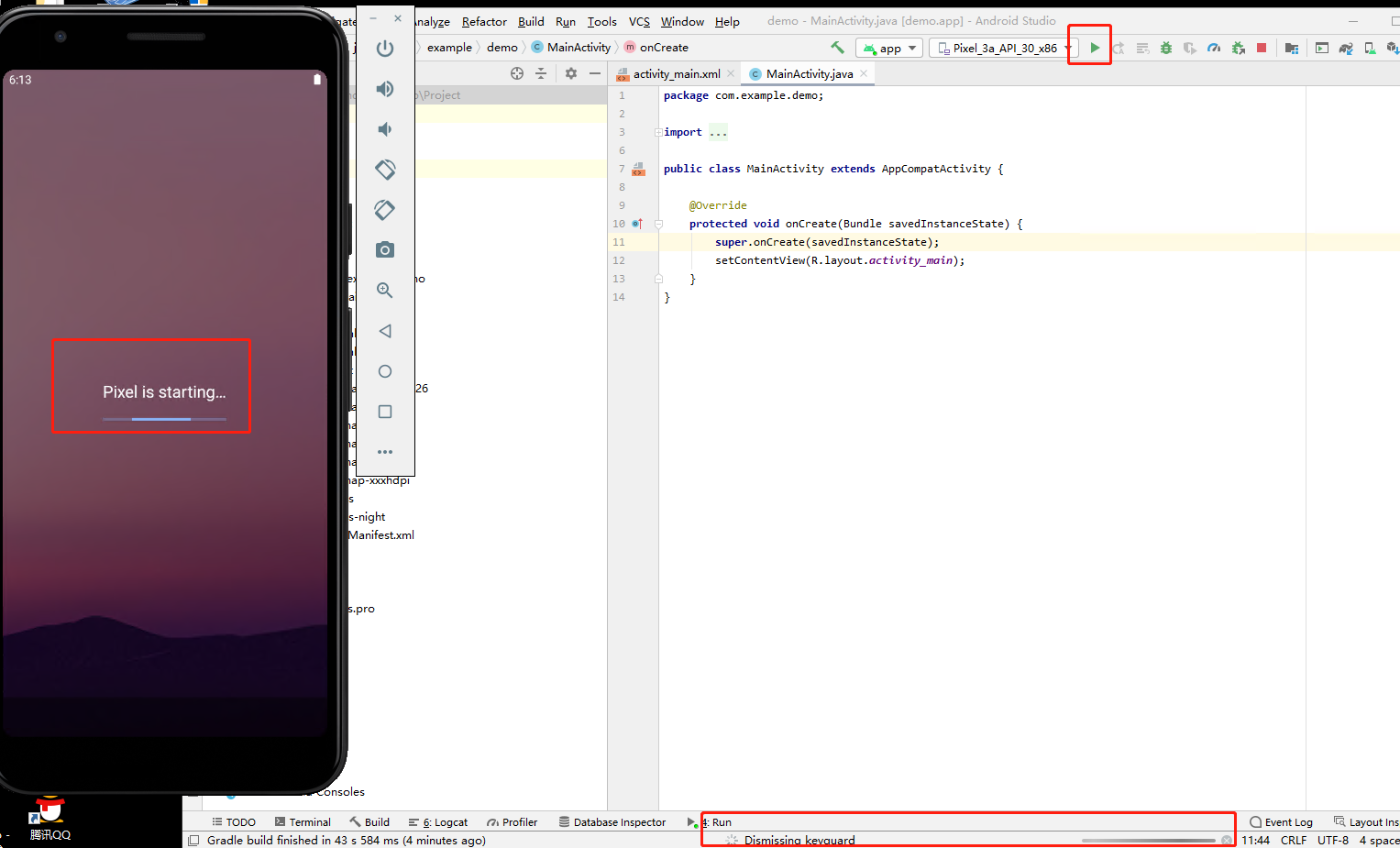Click the overrides gutter icon on line 10
This screenshot has width=1400, height=848.
(637, 224)
